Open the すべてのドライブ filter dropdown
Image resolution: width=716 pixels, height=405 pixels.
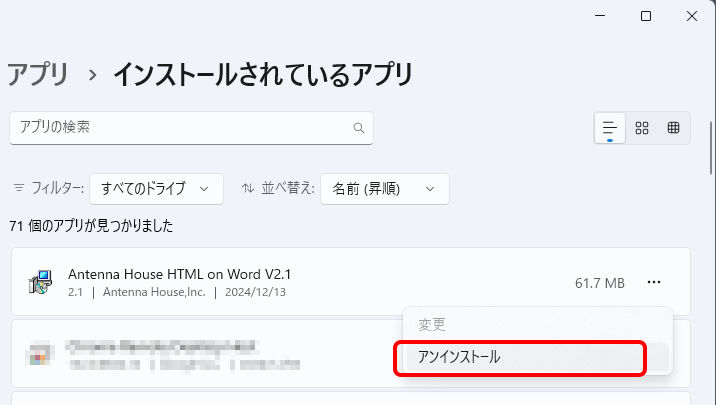pyautogui.click(x=156, y=189)
